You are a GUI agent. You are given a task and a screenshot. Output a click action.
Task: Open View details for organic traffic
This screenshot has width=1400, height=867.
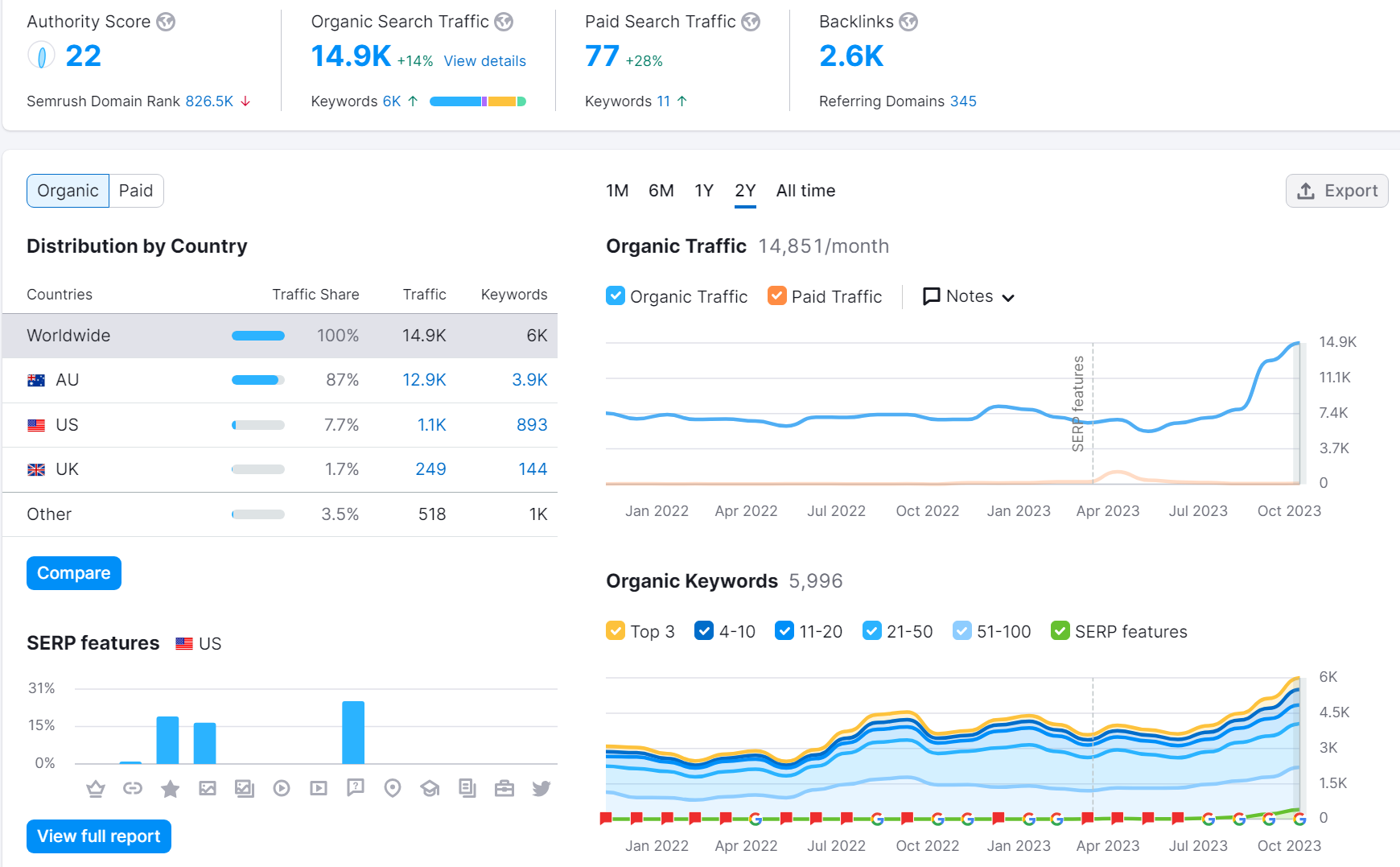tap(484, 61)
